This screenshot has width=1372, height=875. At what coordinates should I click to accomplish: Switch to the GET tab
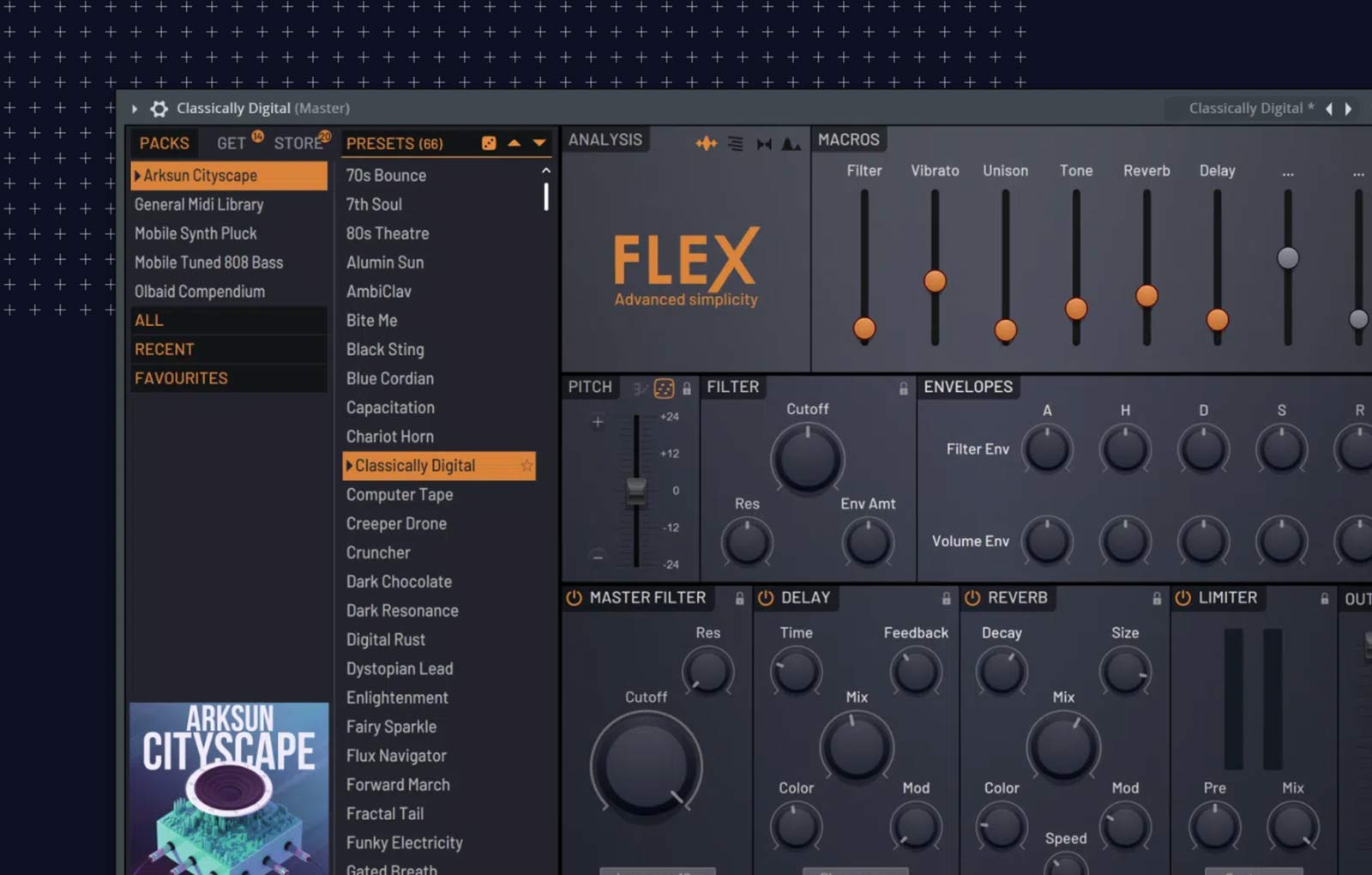click(x=231, y=143)
